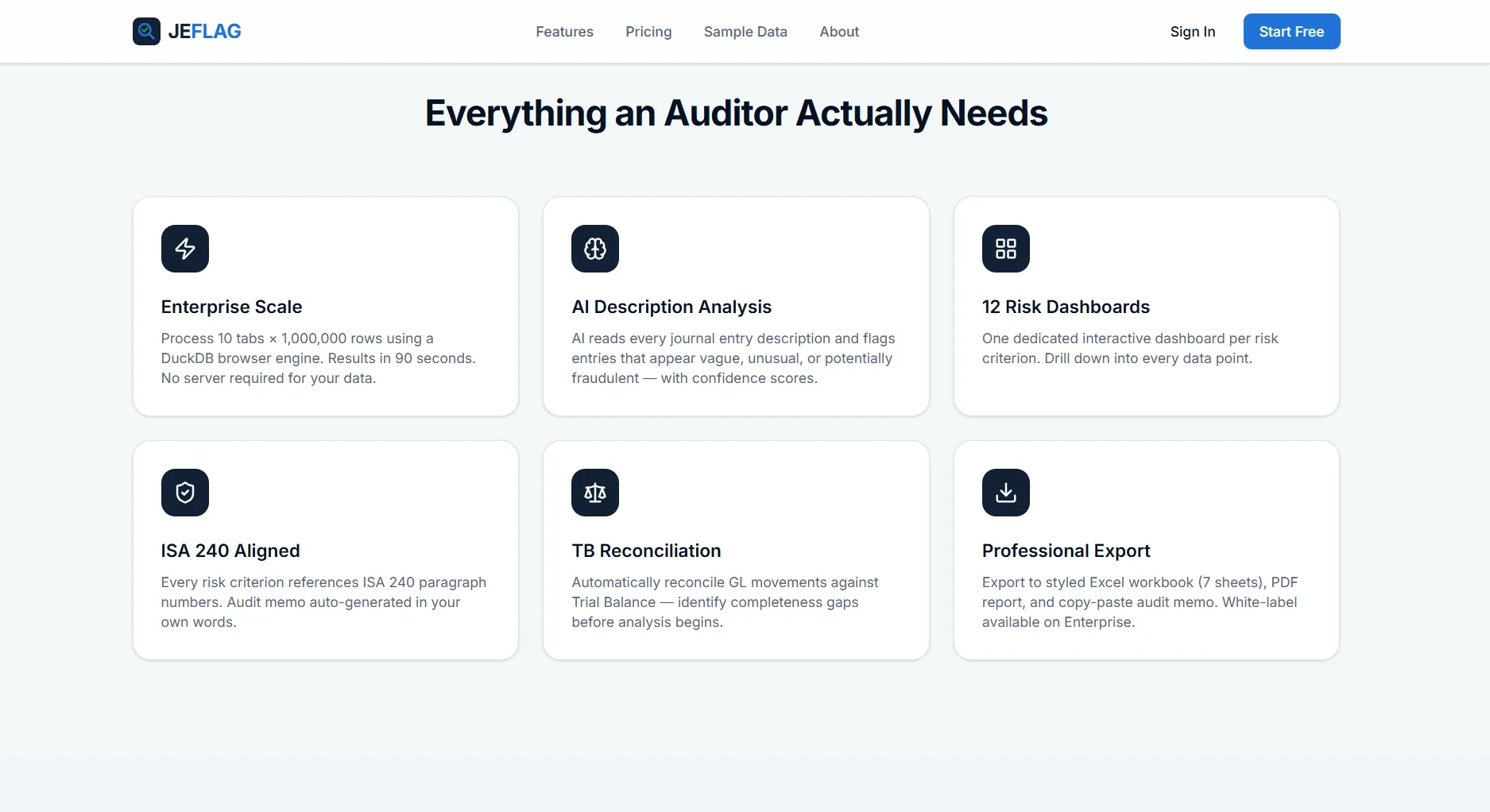Select the AI Description Analysis heading
1490x812 pixels.
671,307
